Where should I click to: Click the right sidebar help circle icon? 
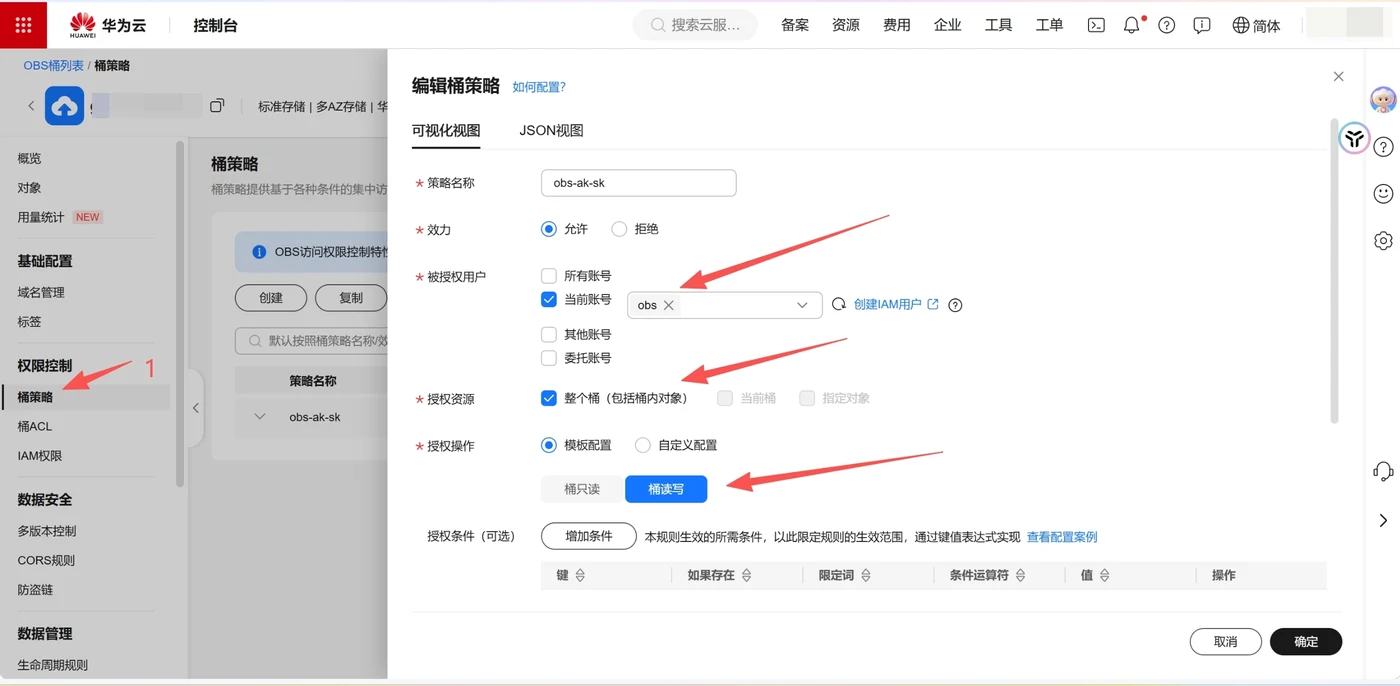click(x=1383, y=147)
